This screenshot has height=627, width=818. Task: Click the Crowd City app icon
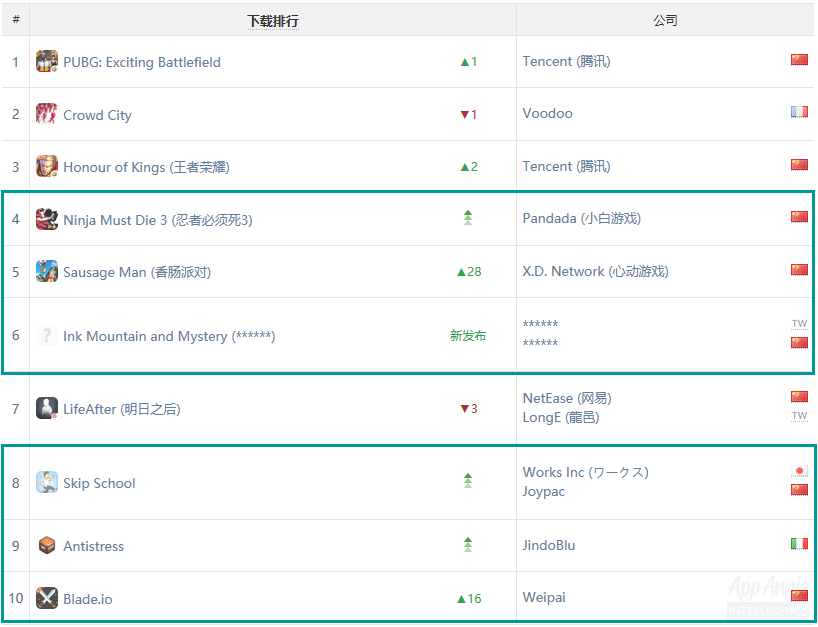click(x=46, y=114)
